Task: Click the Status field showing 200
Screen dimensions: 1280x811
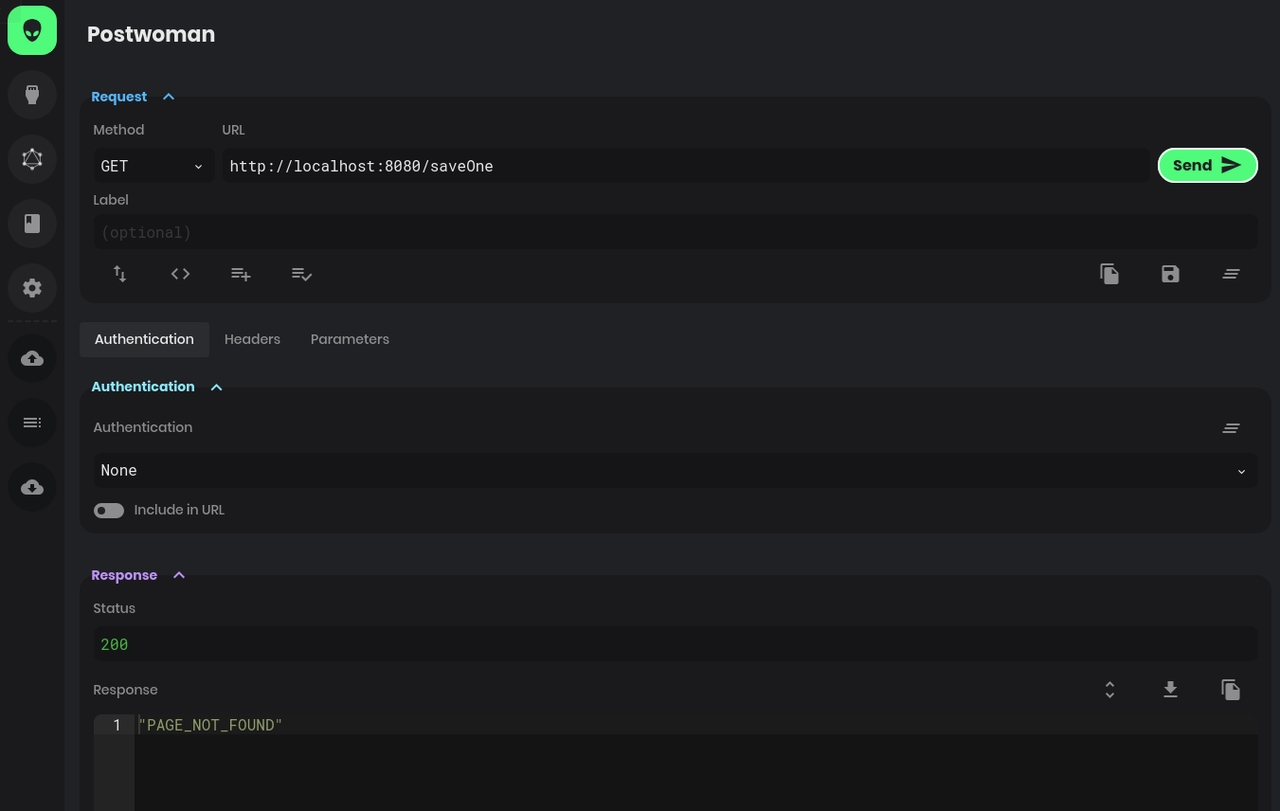Action: (675, 644)
